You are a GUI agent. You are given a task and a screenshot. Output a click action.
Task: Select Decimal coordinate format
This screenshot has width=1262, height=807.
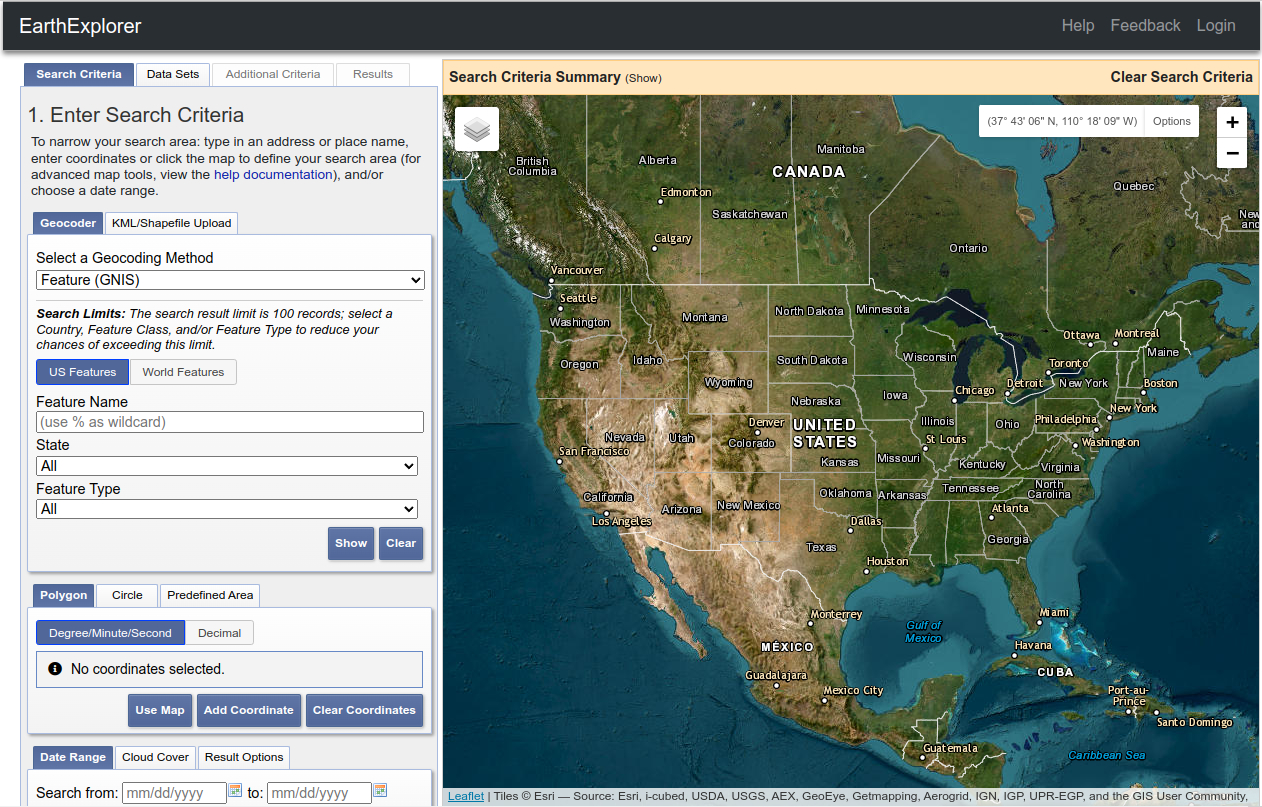[x=219, y=633]
